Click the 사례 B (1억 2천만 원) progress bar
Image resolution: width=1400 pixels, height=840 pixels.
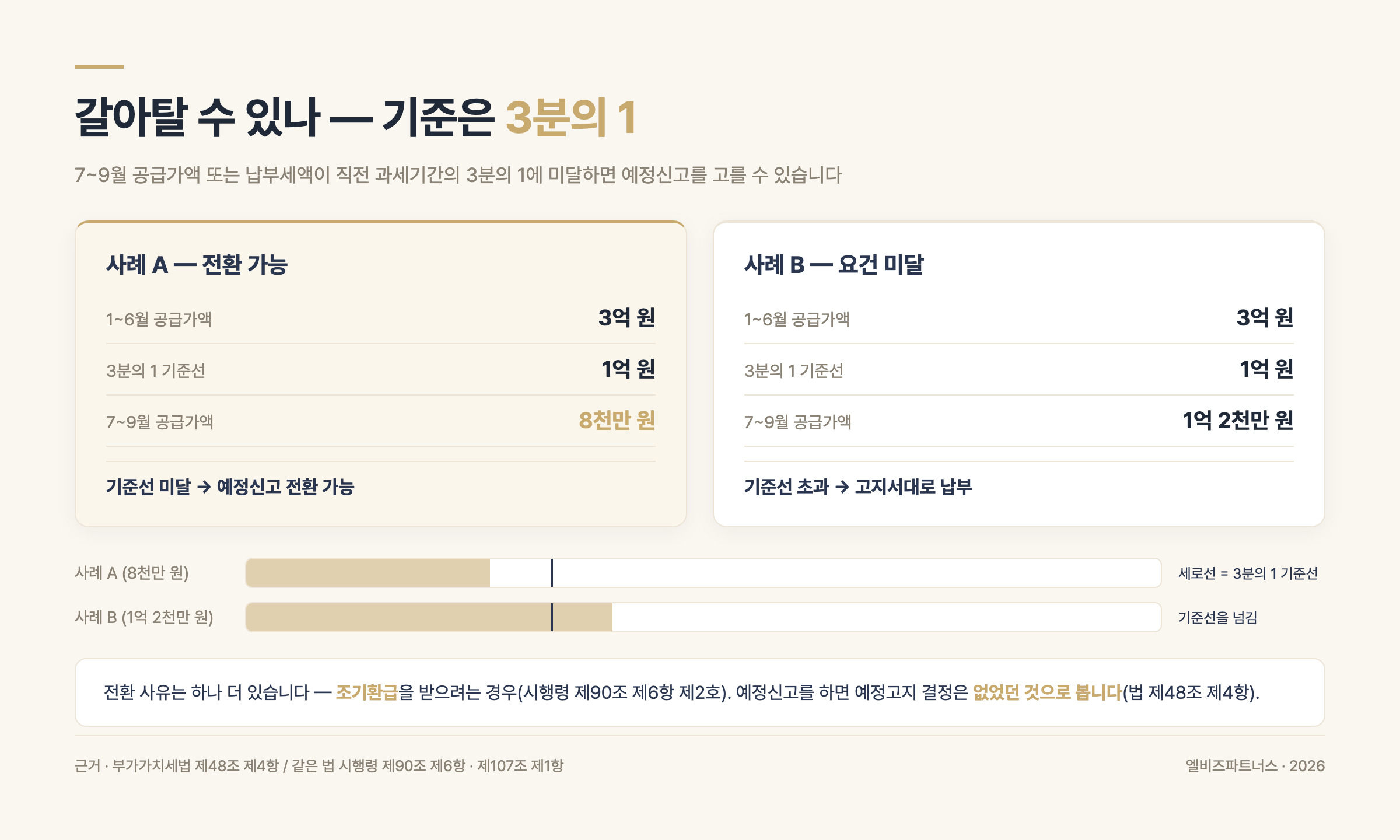coord(703,617)
